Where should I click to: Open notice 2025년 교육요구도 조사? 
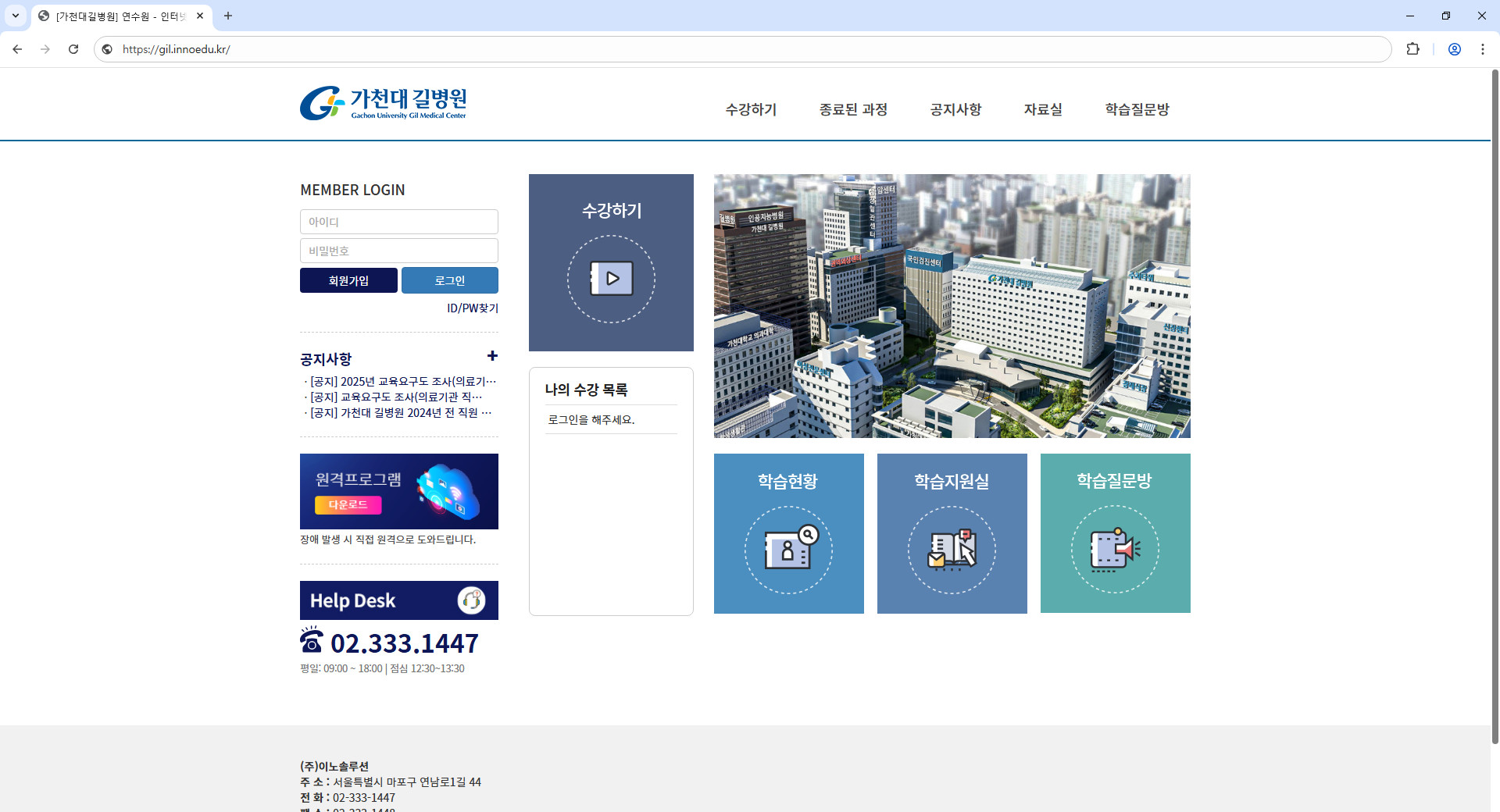[x=403, y=382]
